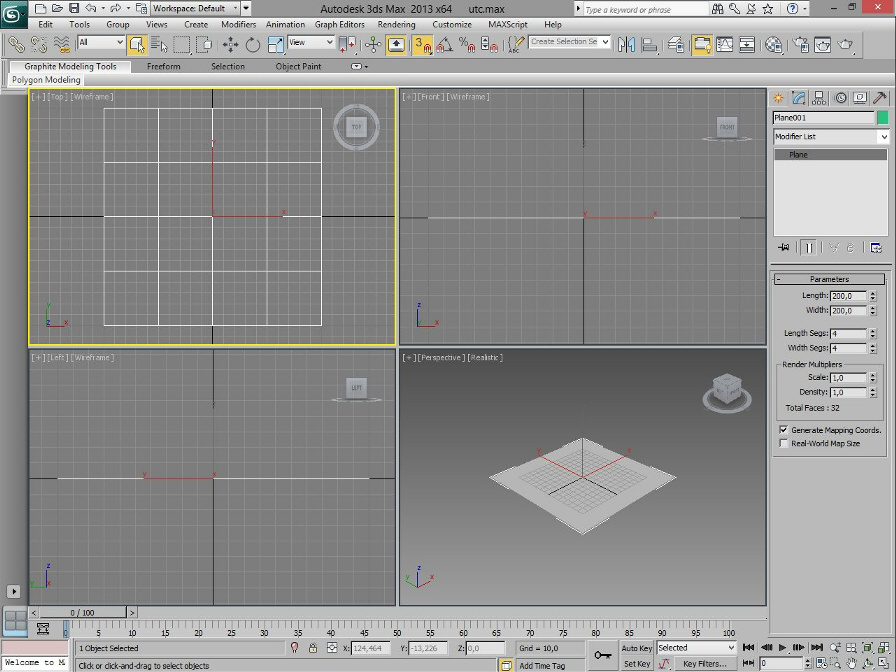Viewport: 896px width, 672px height.
Task: Click the Set Keys key icon button
Action: pyautogui.click(x=603, y=655)
